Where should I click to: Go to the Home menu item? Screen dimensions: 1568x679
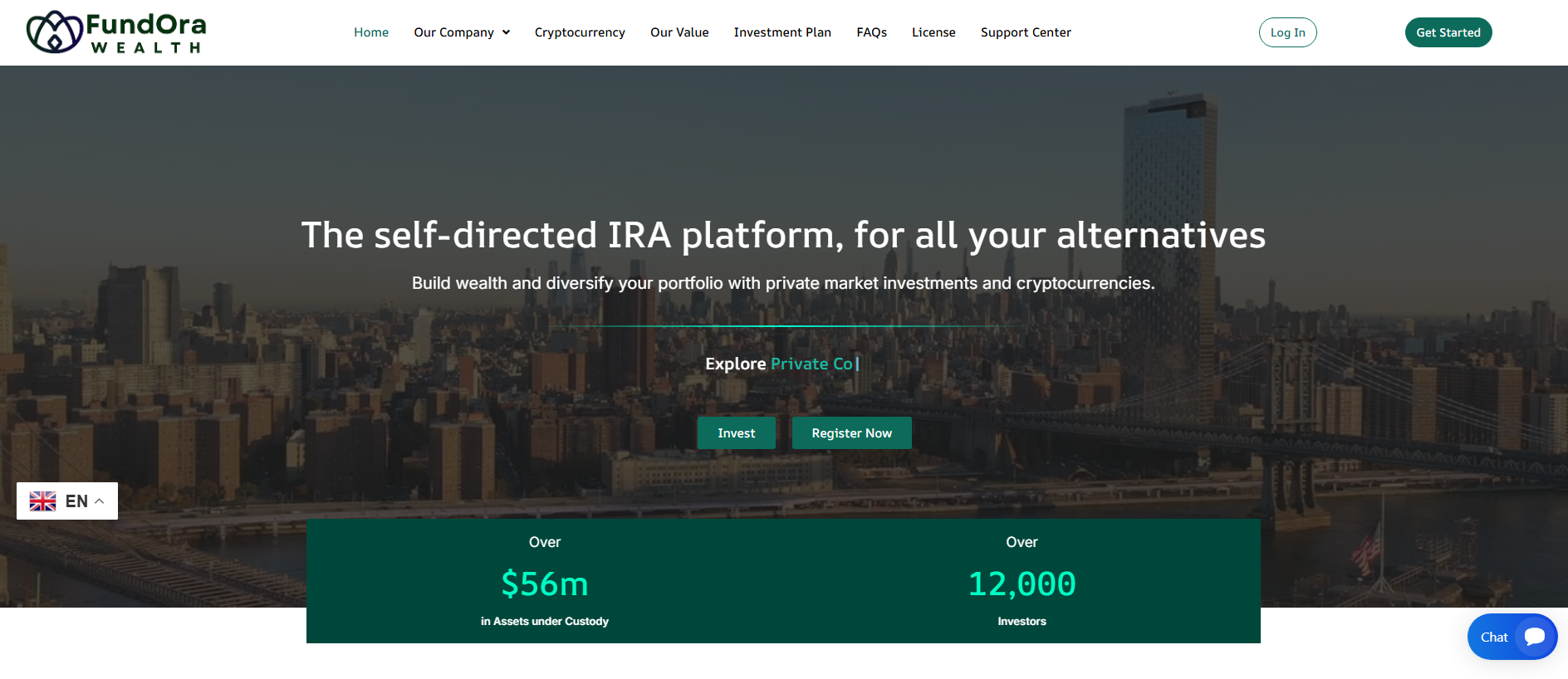click(x=371, y=32)
